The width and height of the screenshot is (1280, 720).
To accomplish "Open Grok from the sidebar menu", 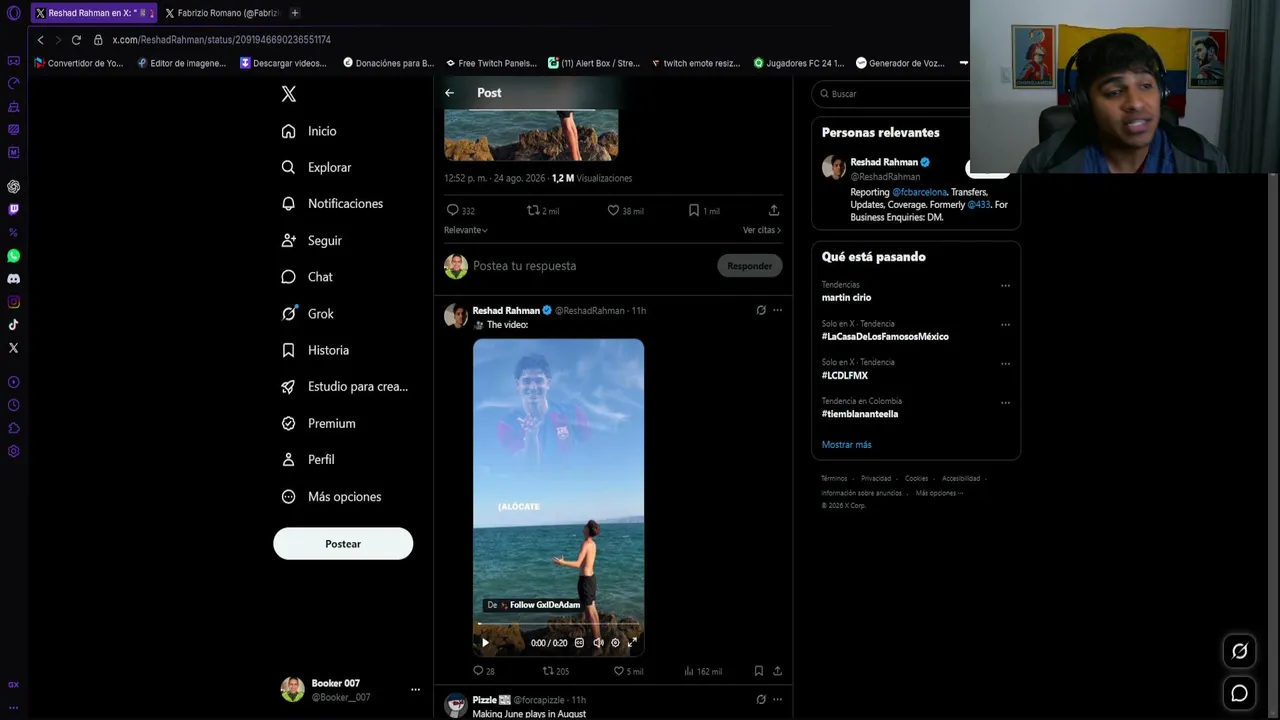I will tap(309, 314).
